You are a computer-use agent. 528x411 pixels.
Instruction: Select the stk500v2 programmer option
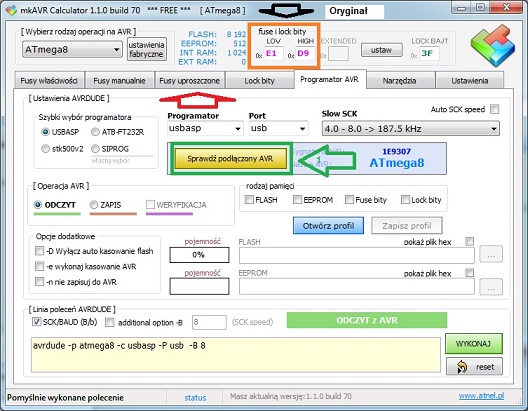45,148
